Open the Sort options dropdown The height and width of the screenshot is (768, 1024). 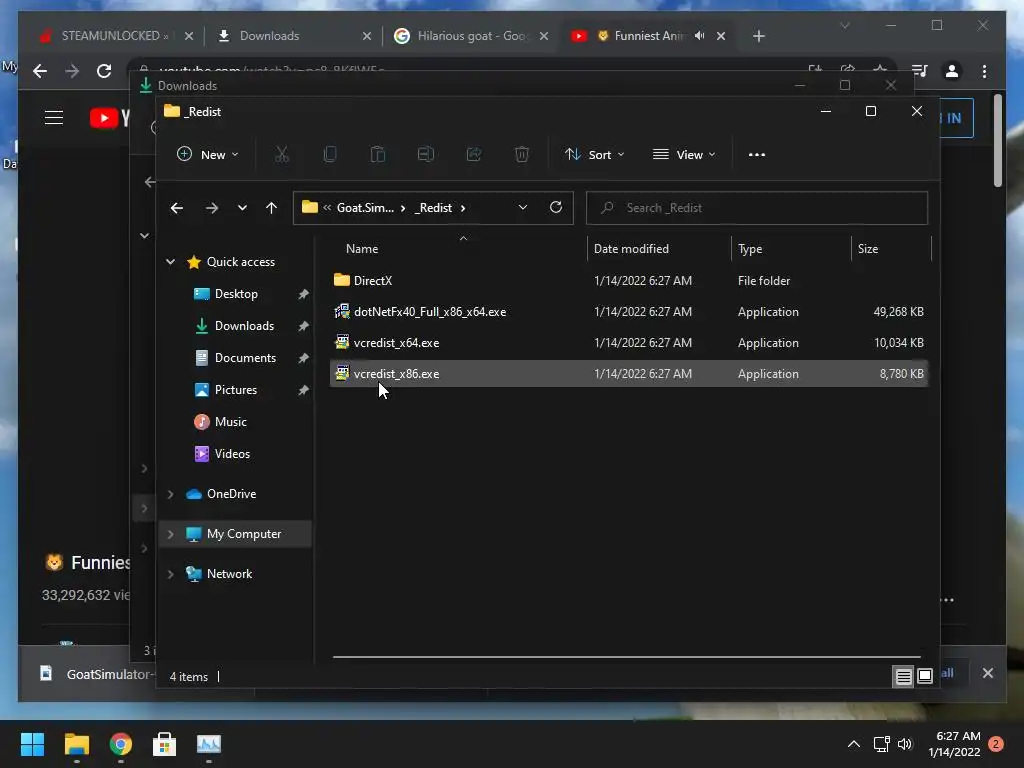[x=595, y=155]
